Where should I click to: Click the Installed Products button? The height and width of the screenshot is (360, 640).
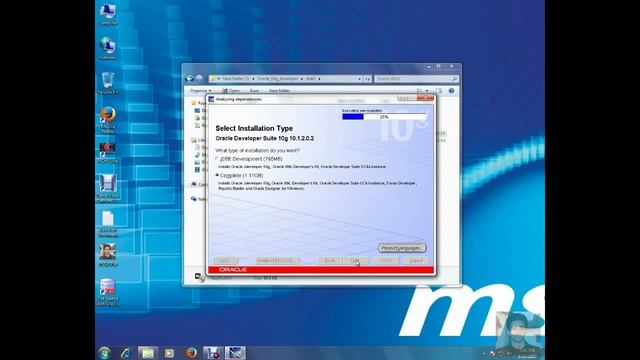[x=277, y=260]
